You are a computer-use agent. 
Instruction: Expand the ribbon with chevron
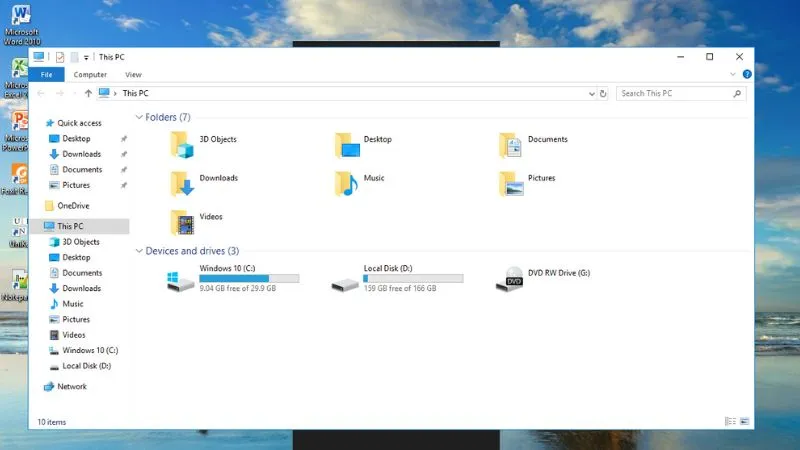pyautogui.click(x=733, y=74)
